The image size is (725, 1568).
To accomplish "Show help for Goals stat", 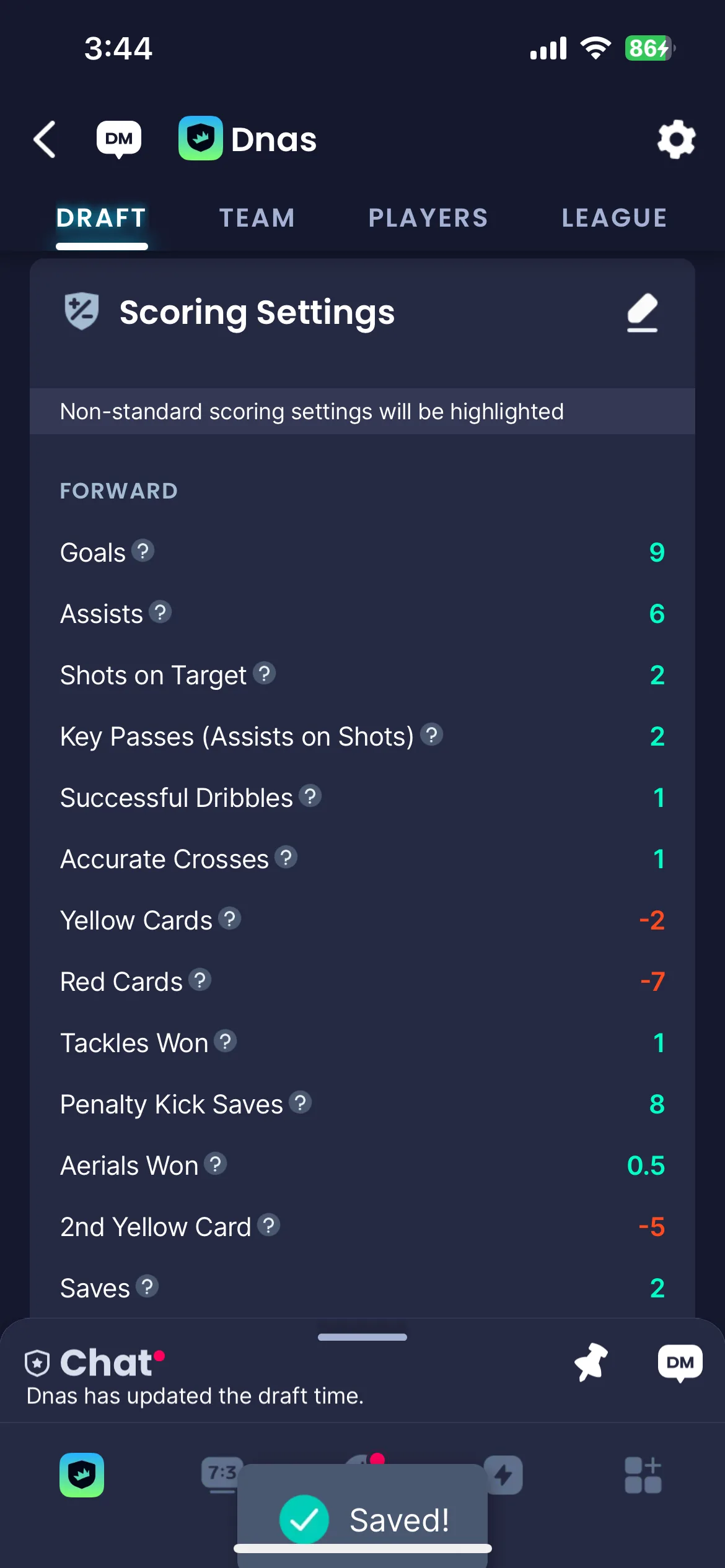I will tap(143, 551).
